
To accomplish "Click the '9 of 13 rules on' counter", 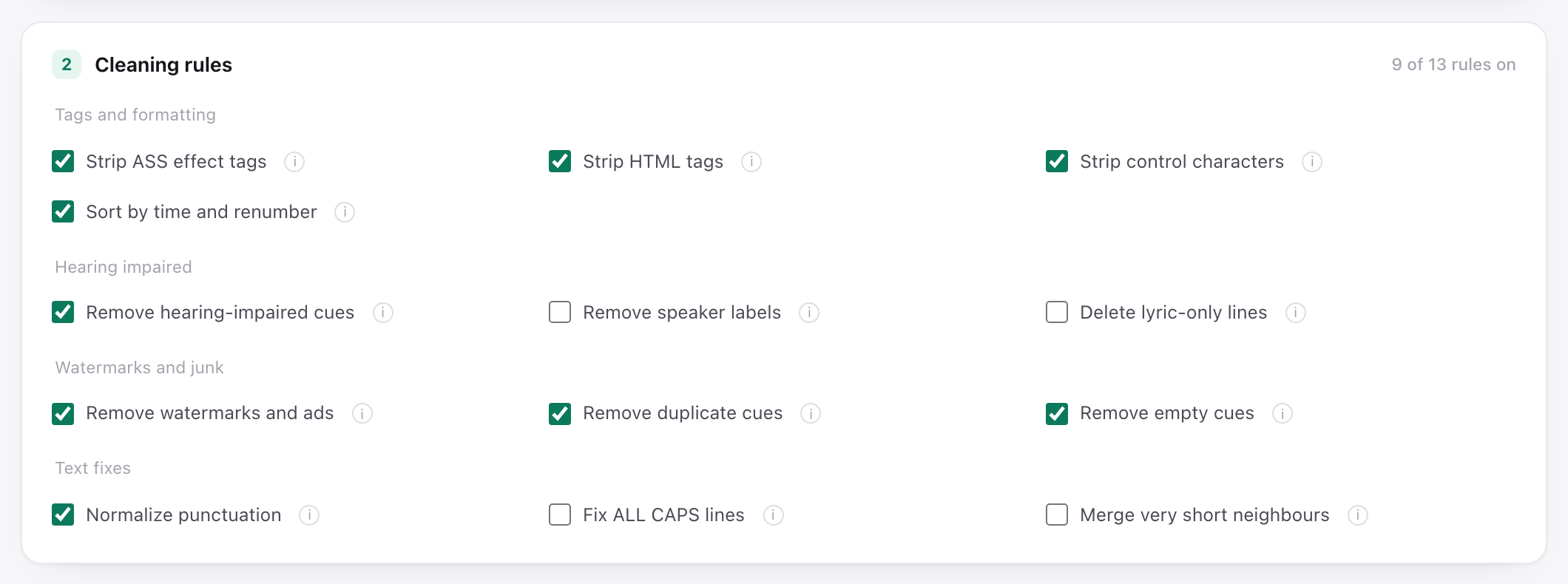I will point(1453,64).
